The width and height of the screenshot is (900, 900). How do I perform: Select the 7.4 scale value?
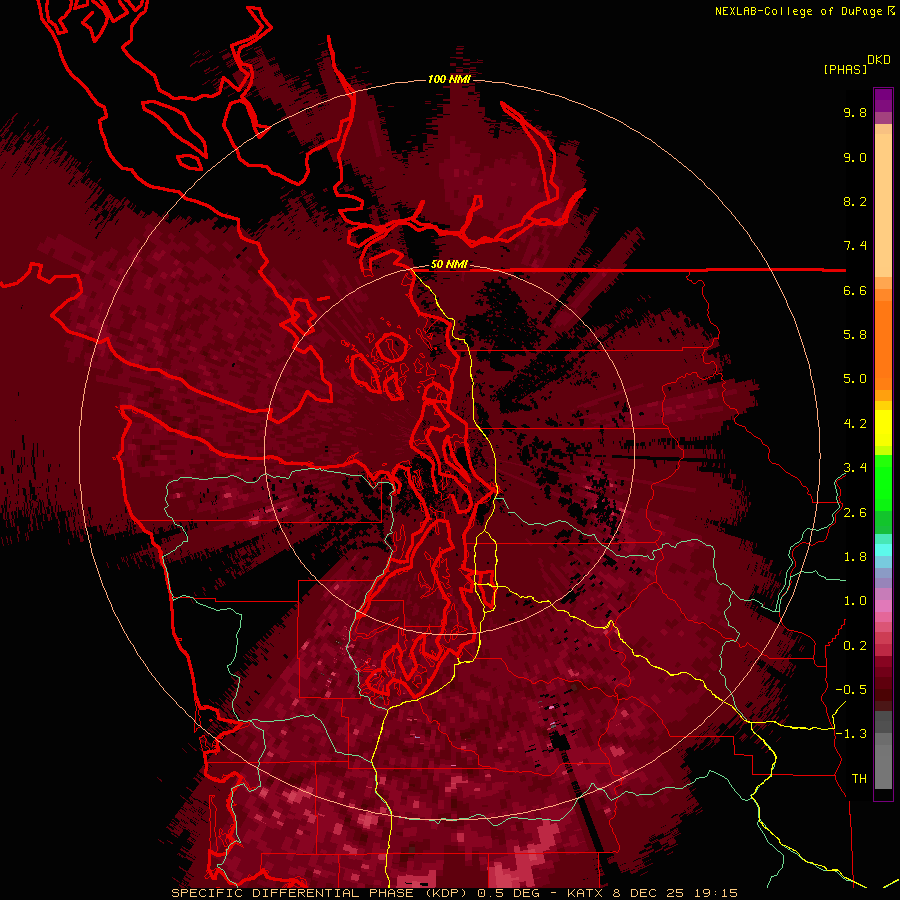coord(855,246)
